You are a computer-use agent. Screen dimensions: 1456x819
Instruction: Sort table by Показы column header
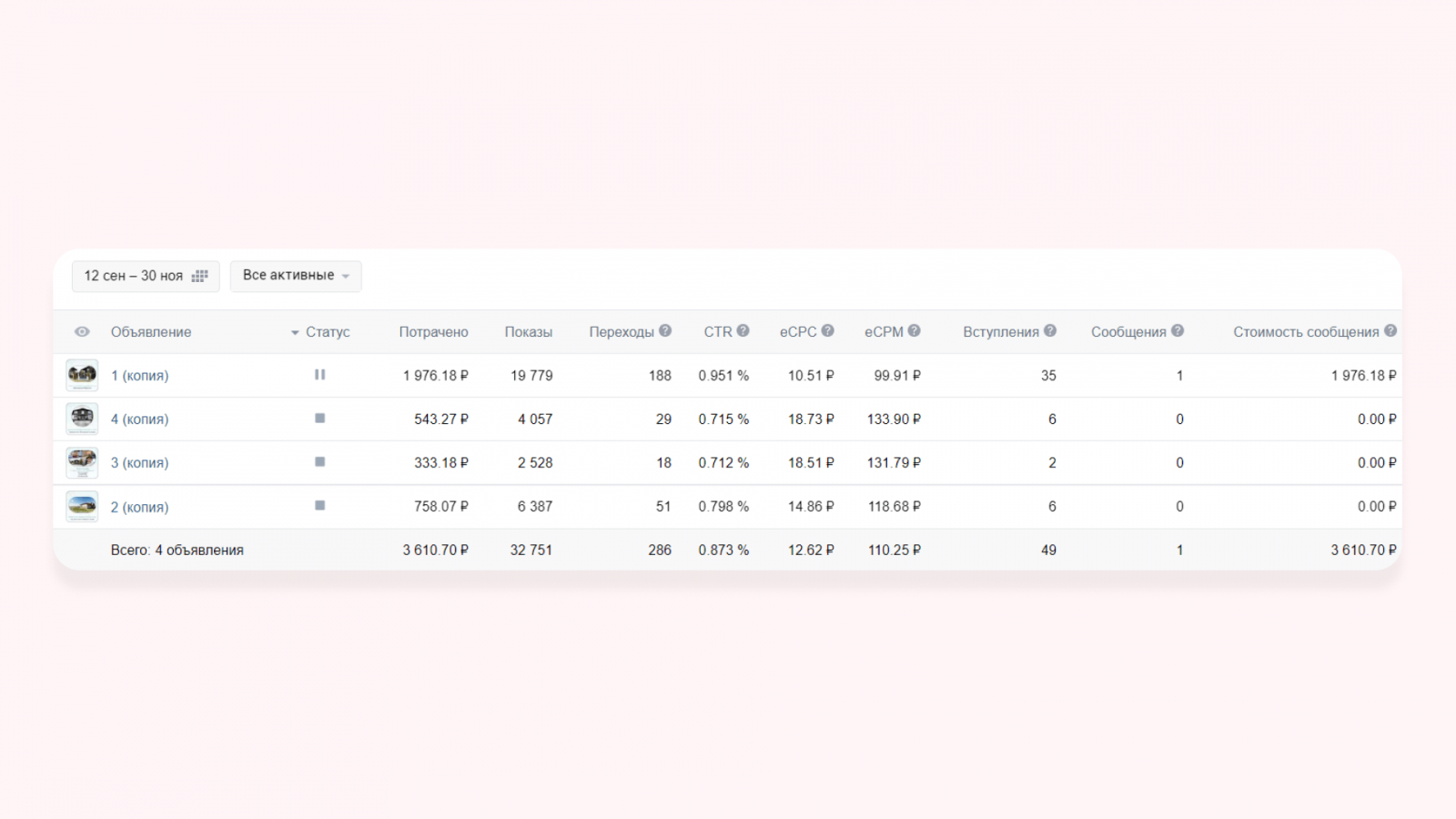(x=529, y=332)
